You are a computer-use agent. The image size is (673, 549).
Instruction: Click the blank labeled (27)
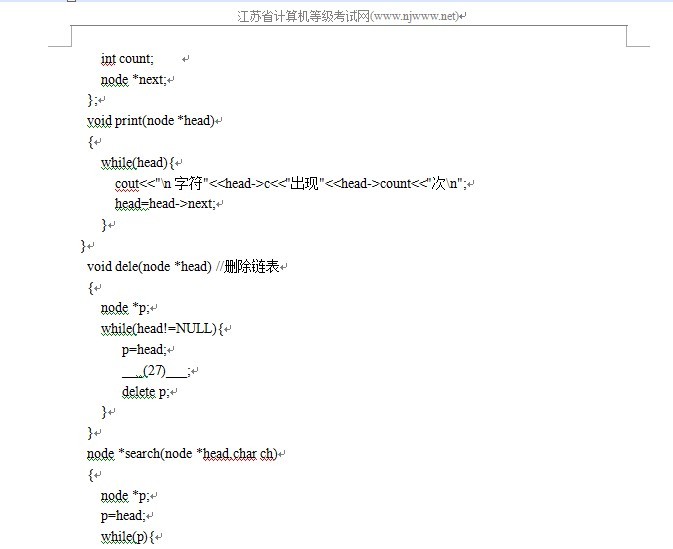coord(155,370)
